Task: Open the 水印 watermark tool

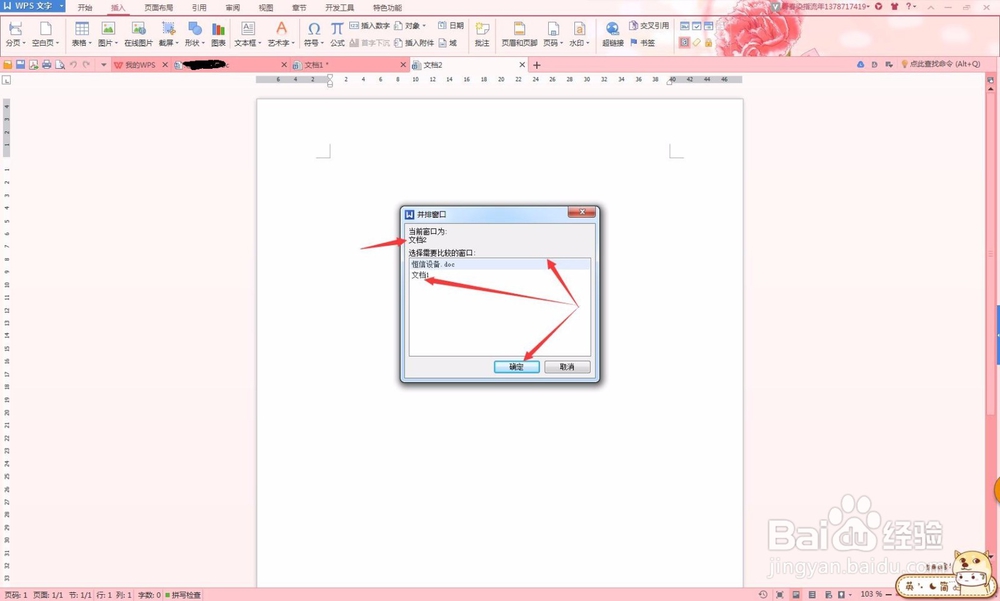Action: tap(579, 34)
